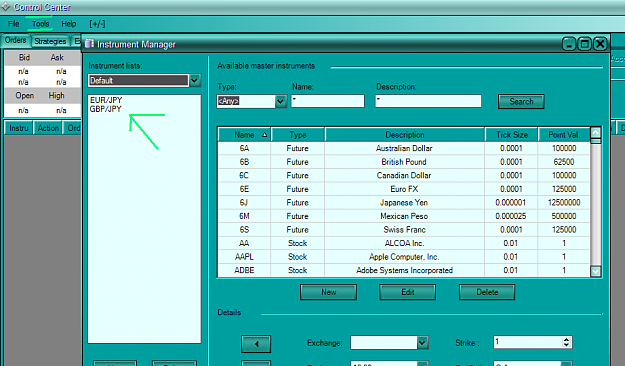Open the Help menu
The height and width of the screenshot is (366, 625).
69,24
